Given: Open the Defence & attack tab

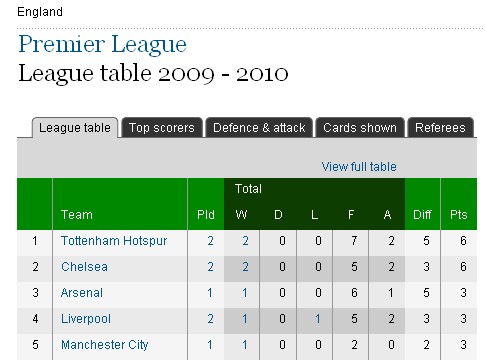Looking at the screenshot, I should [259, 128].
